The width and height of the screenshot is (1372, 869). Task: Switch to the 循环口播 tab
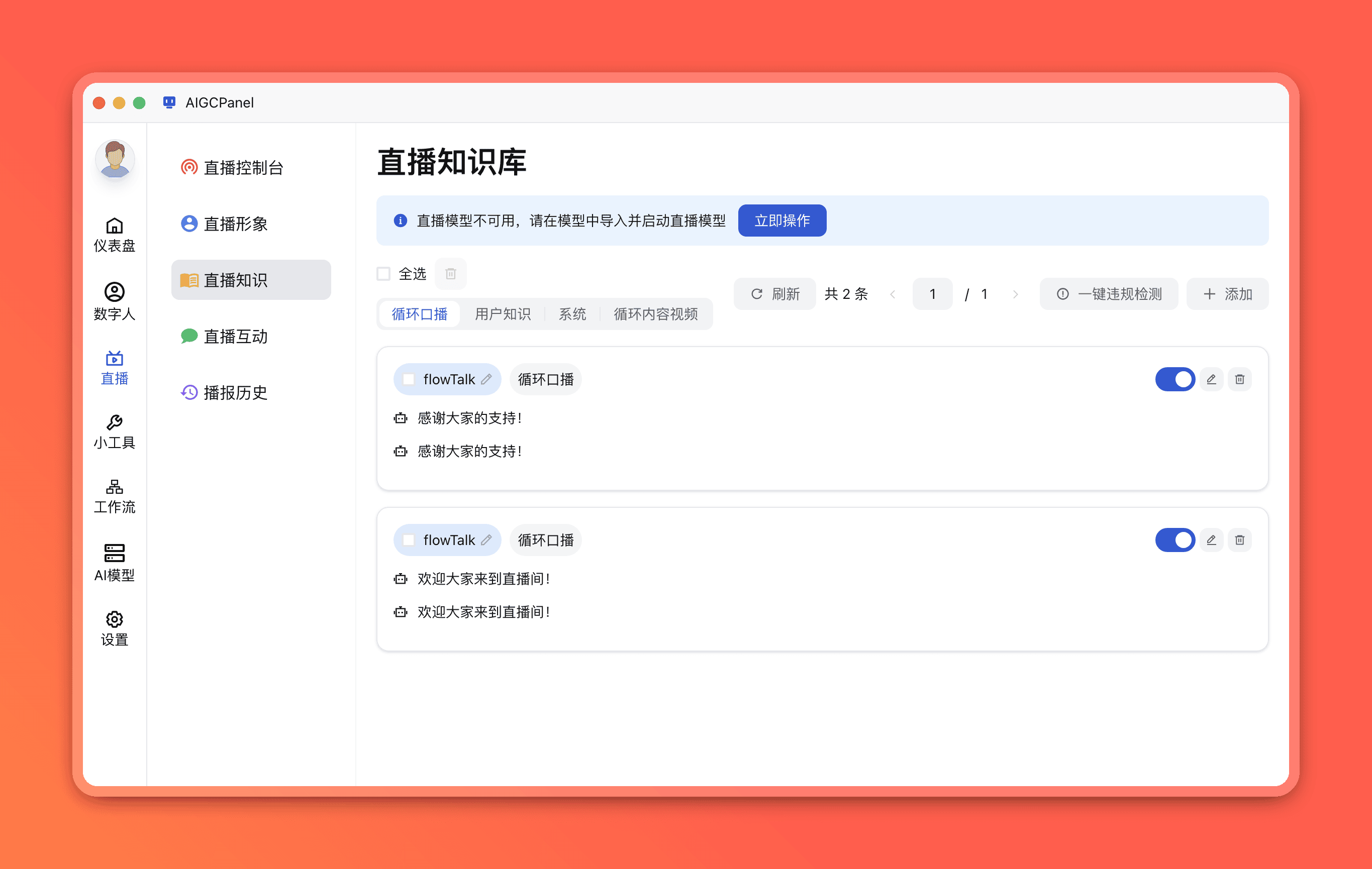(419, 314)
